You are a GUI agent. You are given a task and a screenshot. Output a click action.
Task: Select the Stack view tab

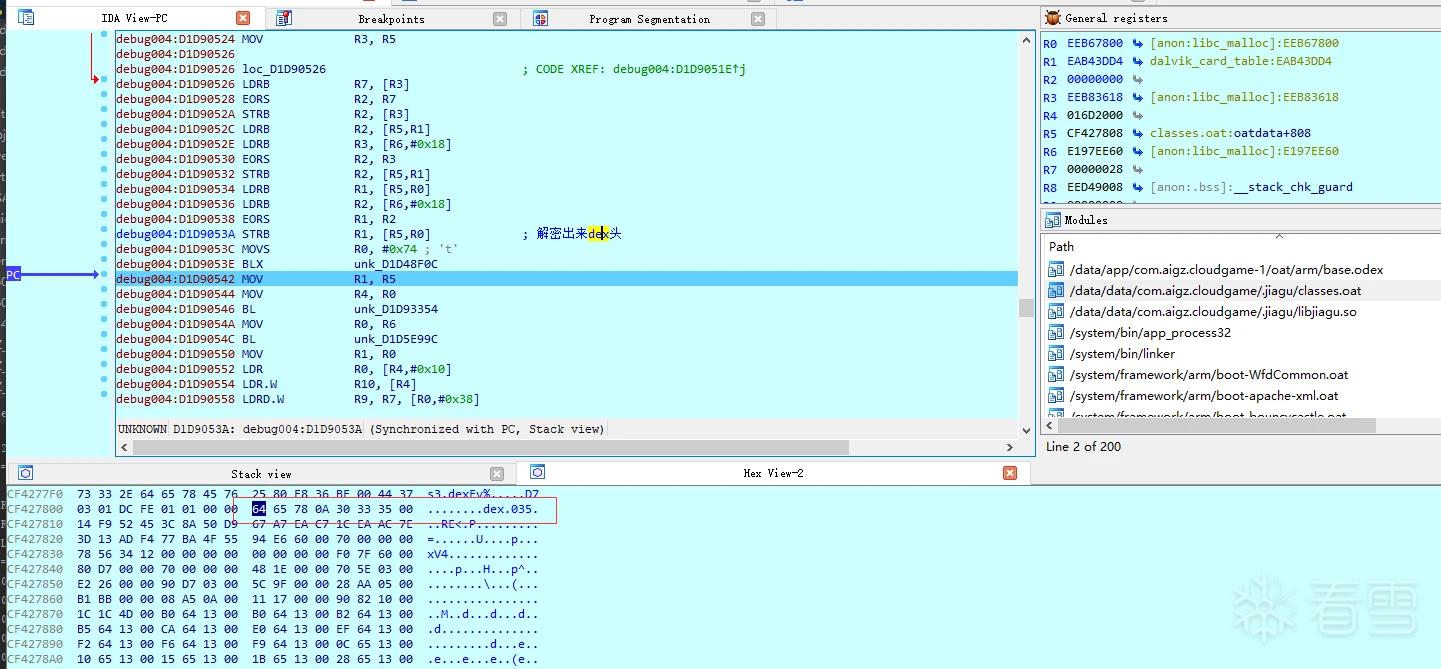coord(261,474)
